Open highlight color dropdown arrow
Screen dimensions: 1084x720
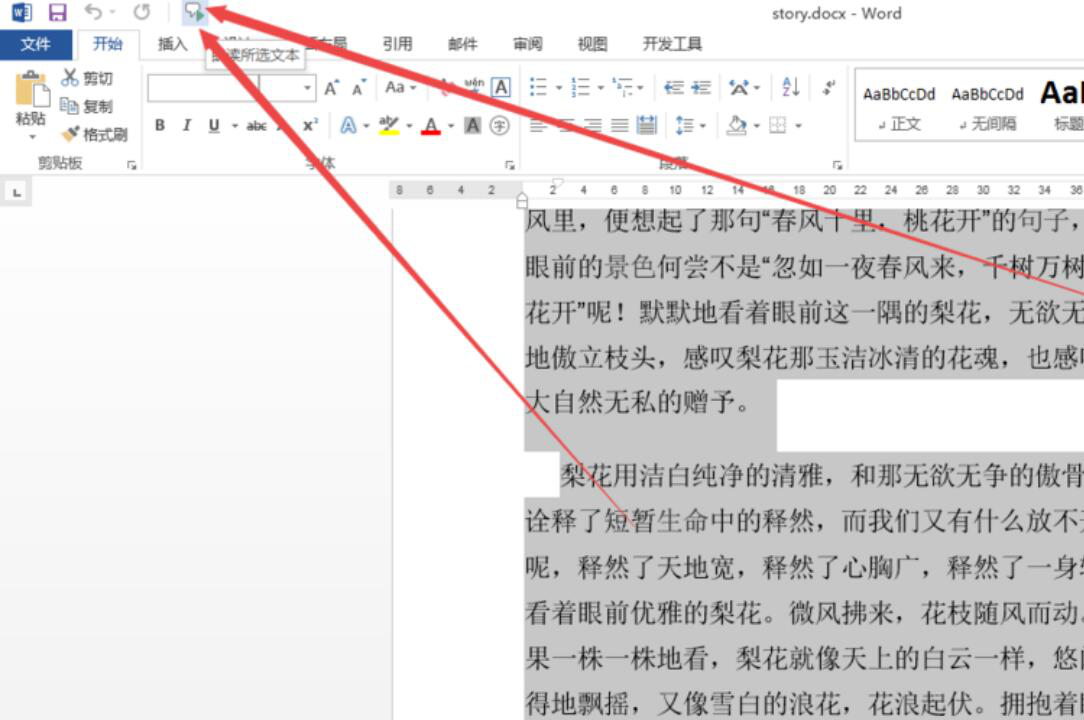[409, 126]
